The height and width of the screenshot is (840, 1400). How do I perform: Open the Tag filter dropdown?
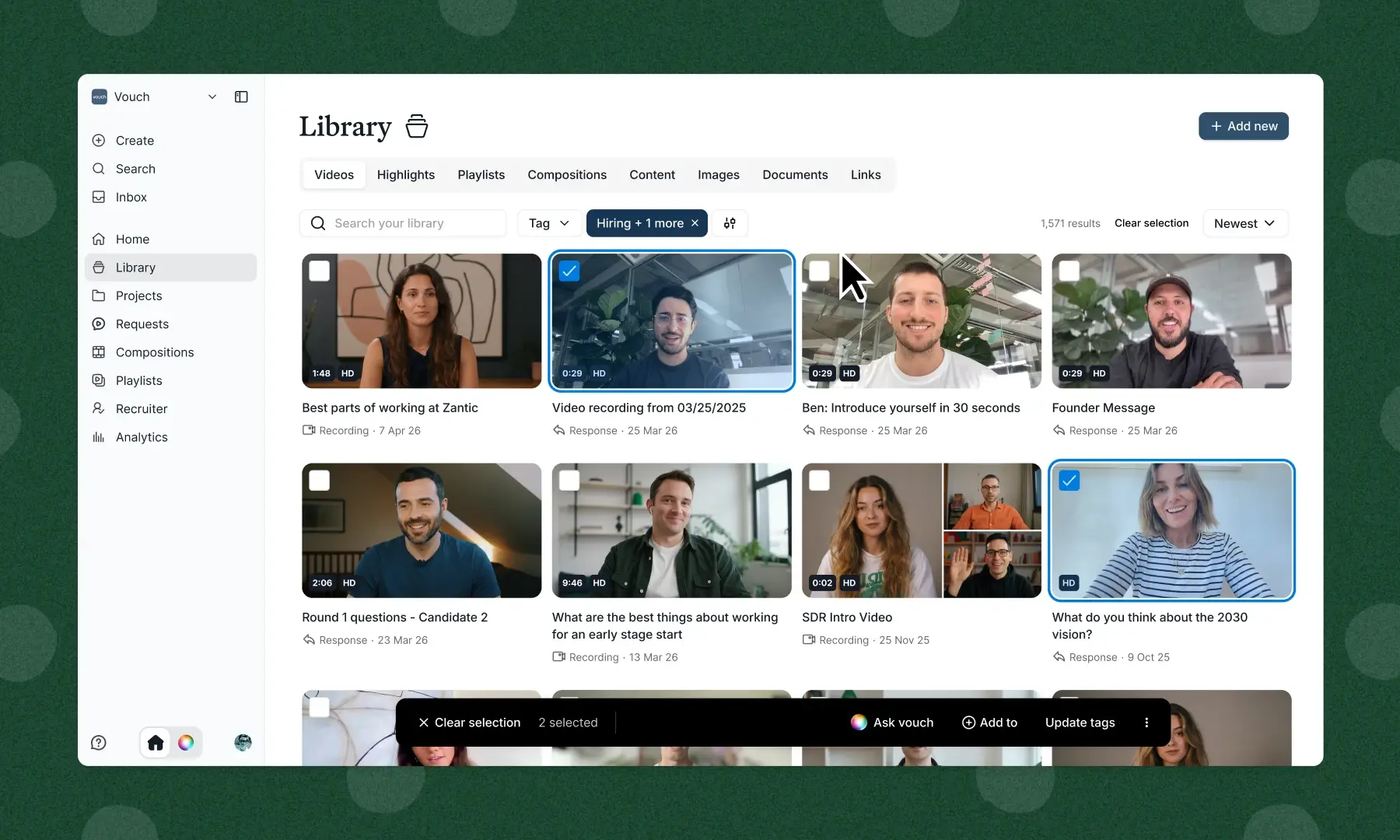549,223
